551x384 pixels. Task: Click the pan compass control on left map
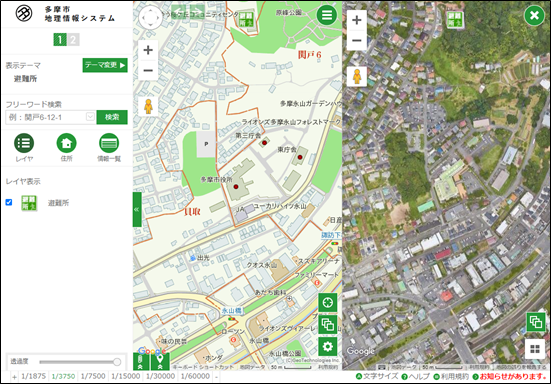150,18
